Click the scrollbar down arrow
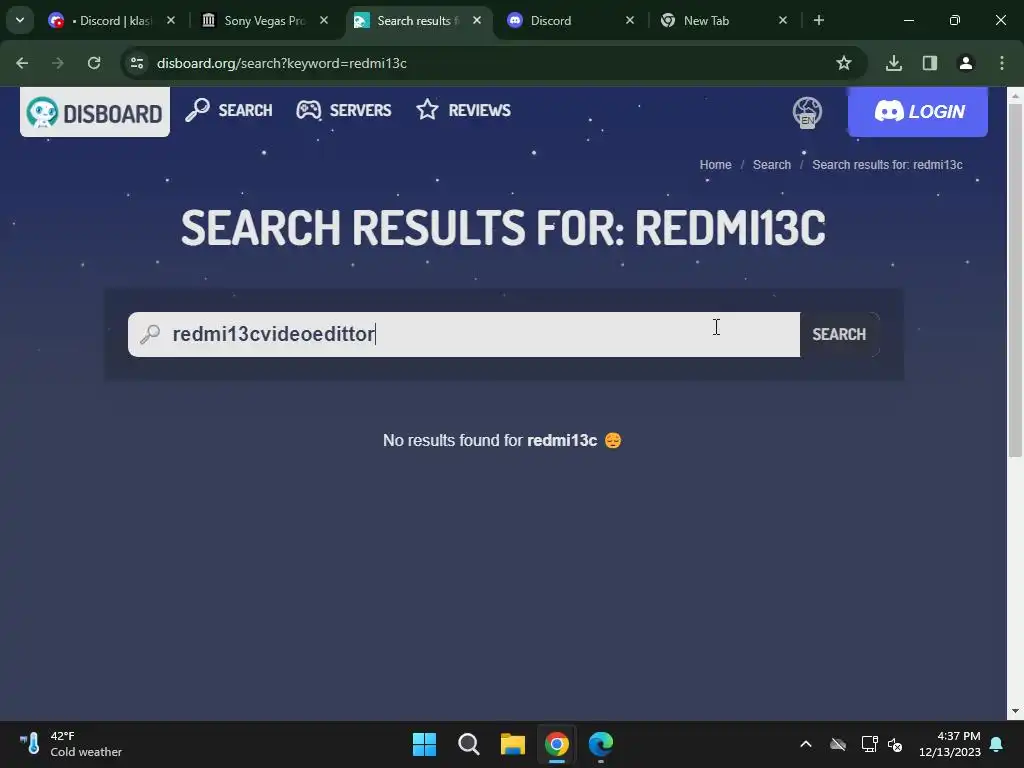Screen dimensions: 1024x768 pos(1015,711)
